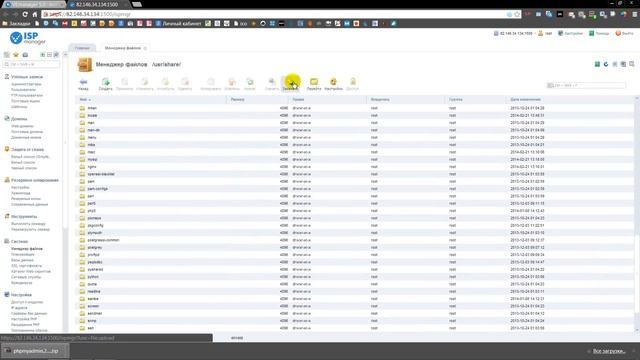
Task: Click the nginx folder icon
Action: pyautogui.click(x=82, y=167)
